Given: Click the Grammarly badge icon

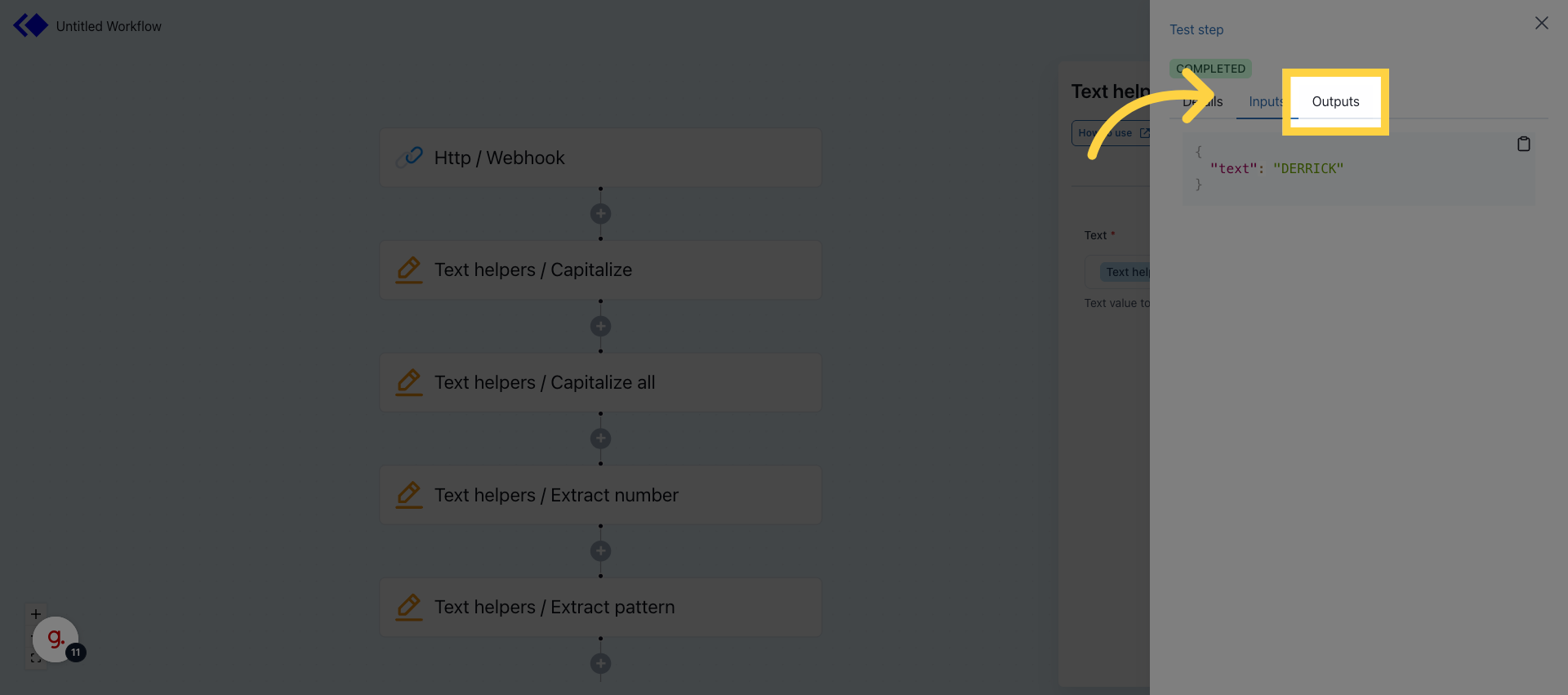Looking at the screenshot, I should [x=56, y=639].
